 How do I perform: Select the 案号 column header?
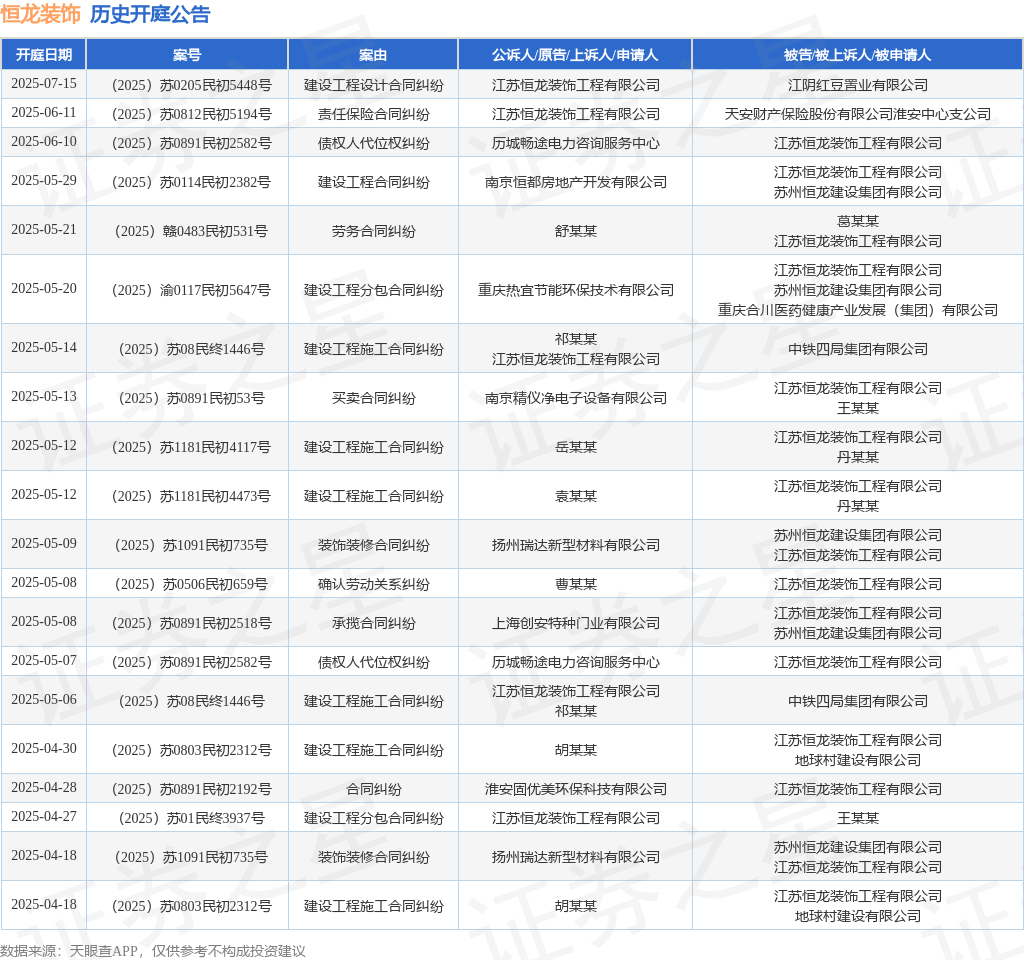click(x=187, y=55)
